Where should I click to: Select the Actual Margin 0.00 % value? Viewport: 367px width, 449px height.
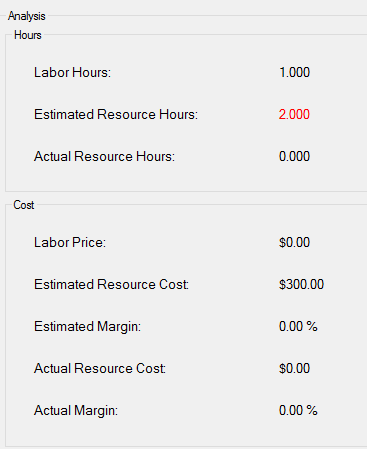298,410
